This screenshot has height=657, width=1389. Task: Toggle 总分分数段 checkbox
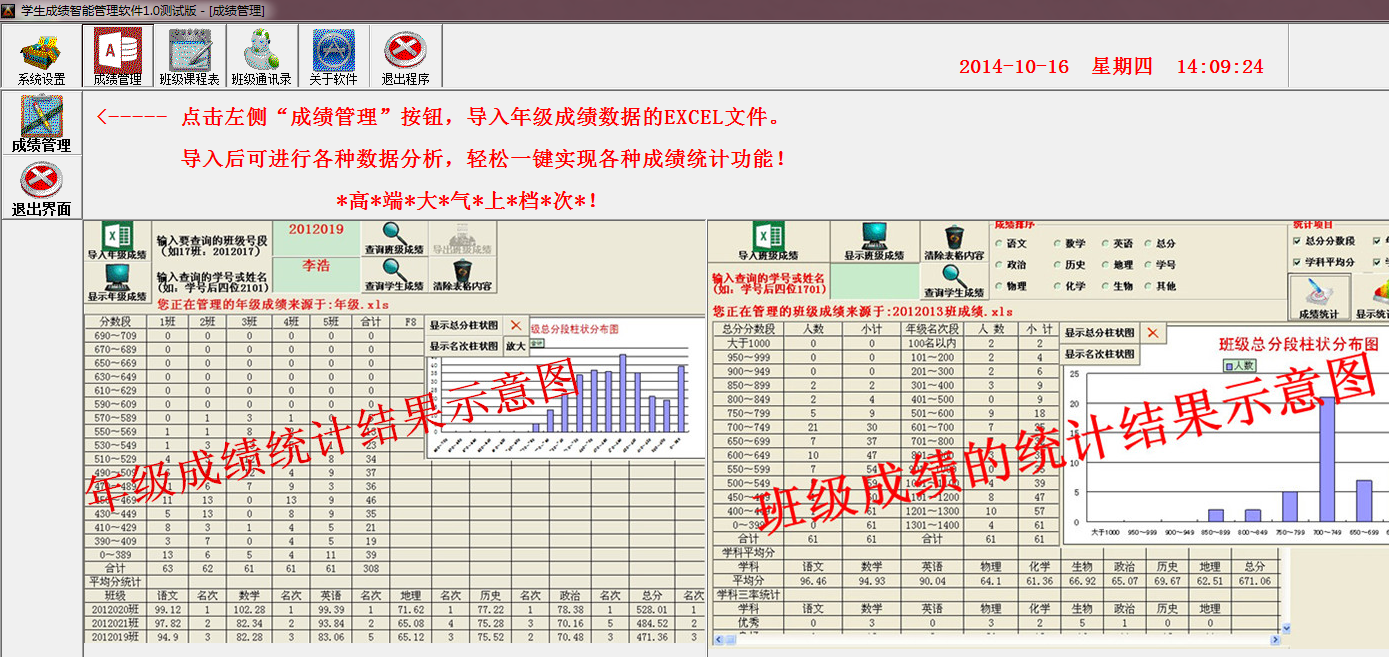point(1324,241)
